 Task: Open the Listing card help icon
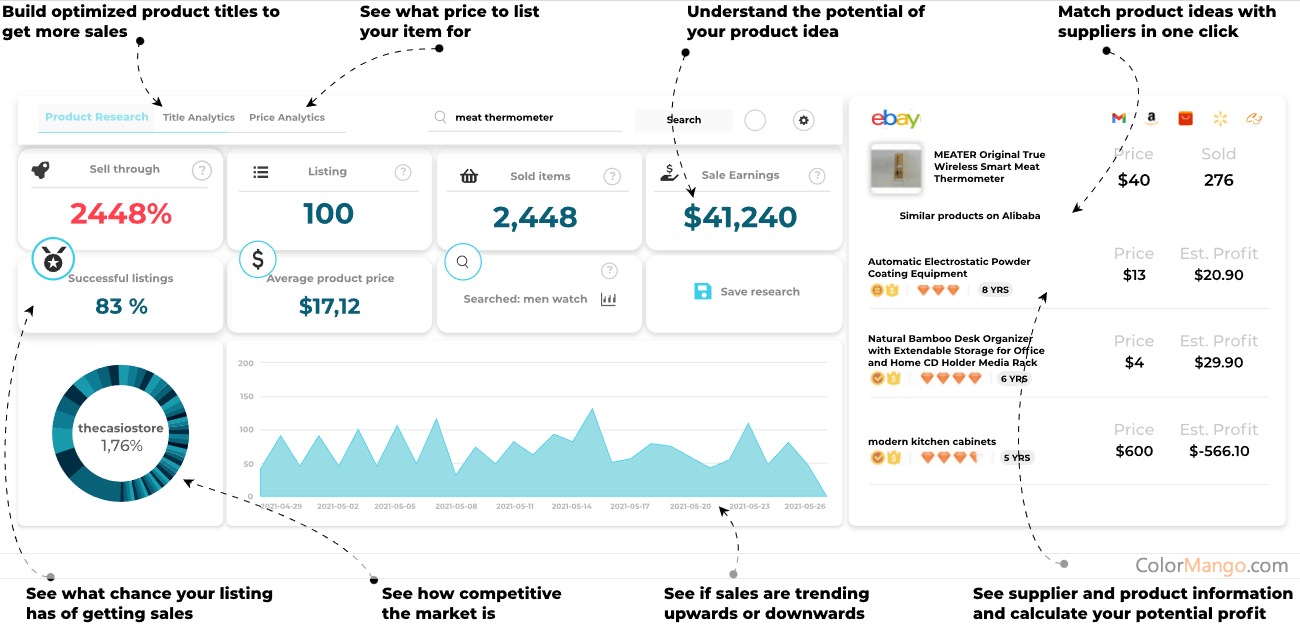point(403,172)
